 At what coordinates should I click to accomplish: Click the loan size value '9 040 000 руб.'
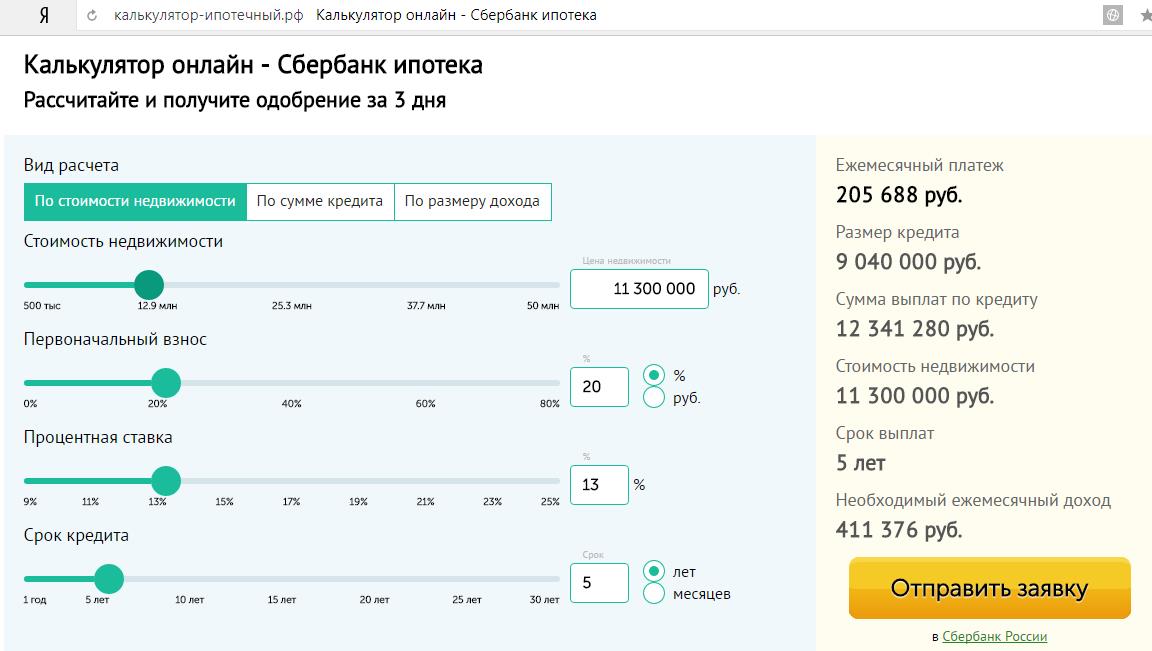[909, 262]
